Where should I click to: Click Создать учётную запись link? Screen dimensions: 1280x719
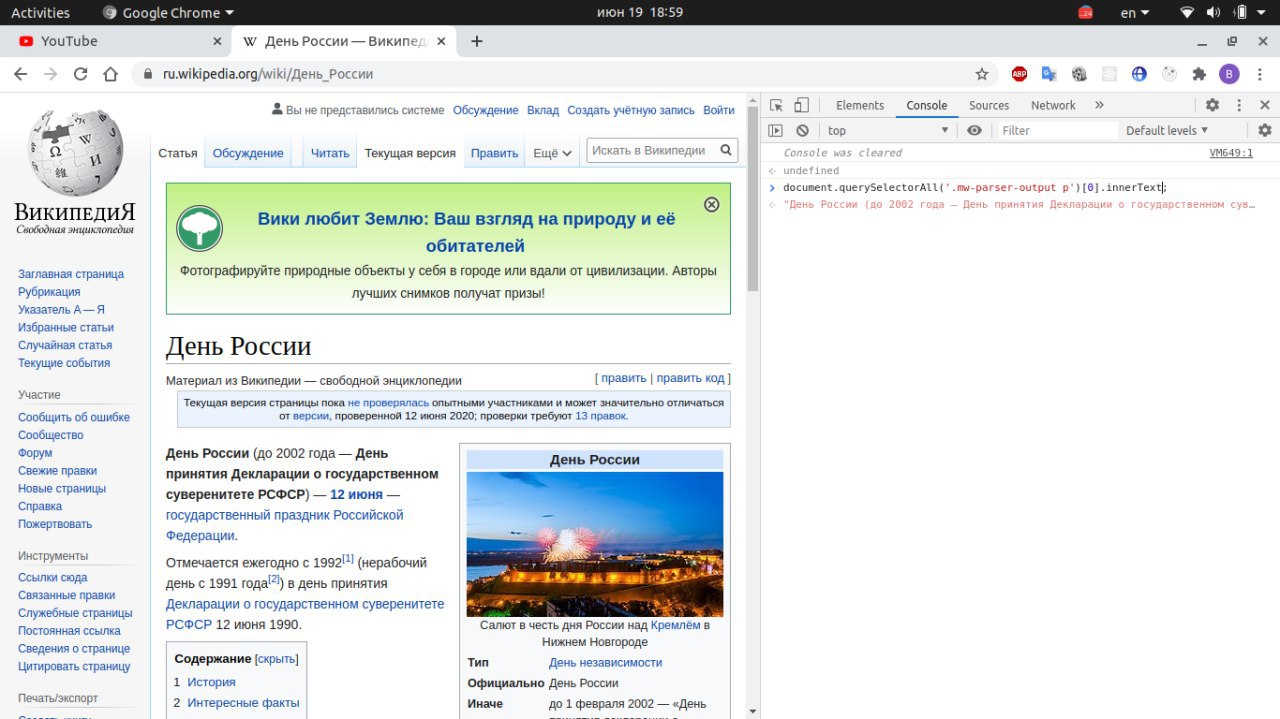pyautogui.click(x=631, y=111)
